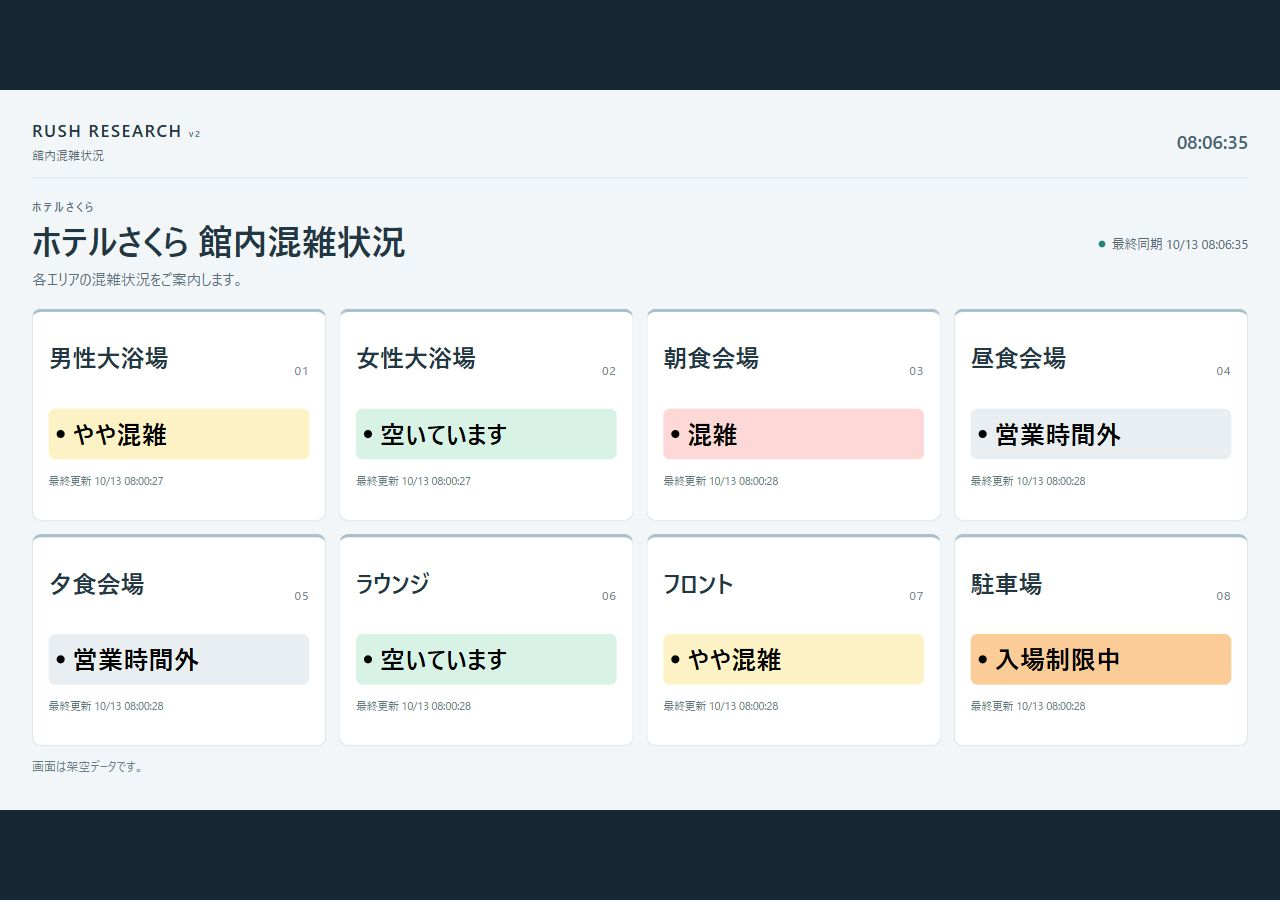Open the 朝食会場 card title
Viewport: 1280px width, 900px height.
(711, 358)
